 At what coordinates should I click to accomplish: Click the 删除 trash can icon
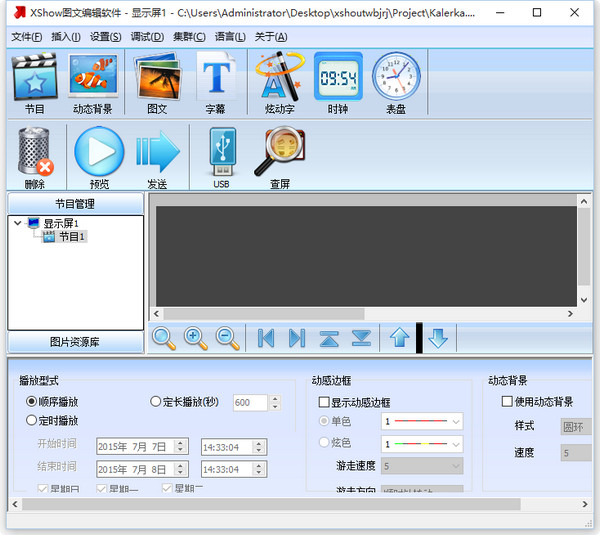pyautogui.click(x=35, y=157)
